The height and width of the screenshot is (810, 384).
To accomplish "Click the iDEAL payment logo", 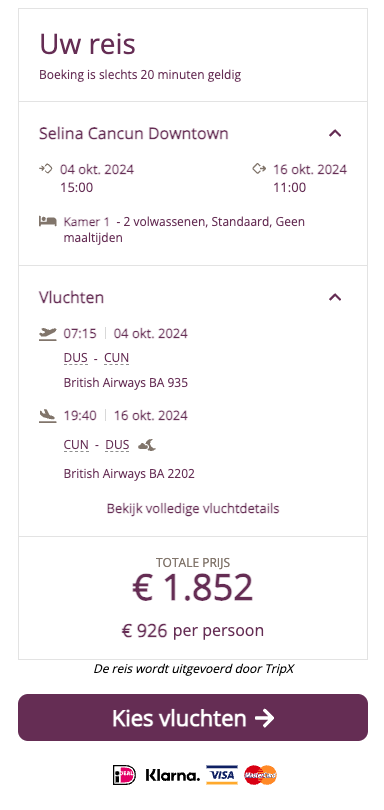I will click(124, 775).
